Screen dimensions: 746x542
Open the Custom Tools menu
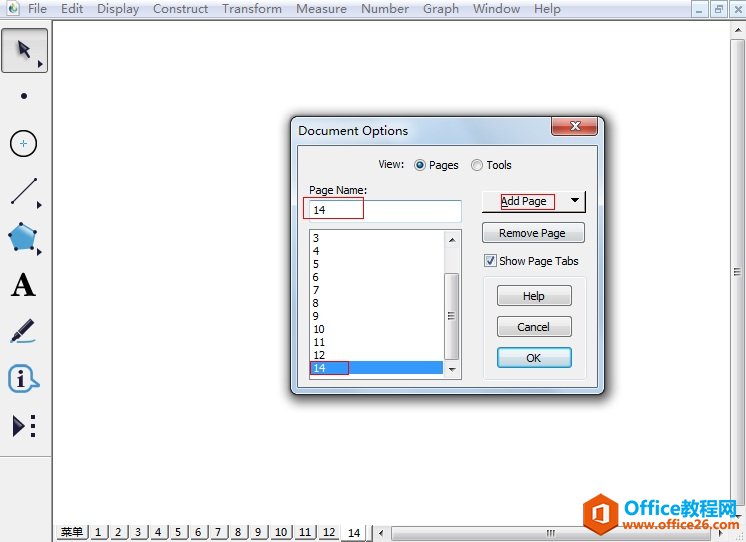[24, 425]
